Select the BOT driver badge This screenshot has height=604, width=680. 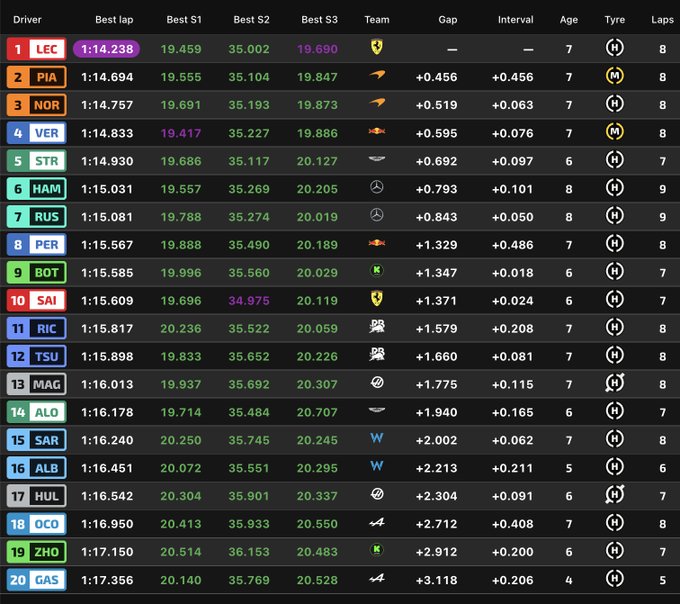click(36, 272)
